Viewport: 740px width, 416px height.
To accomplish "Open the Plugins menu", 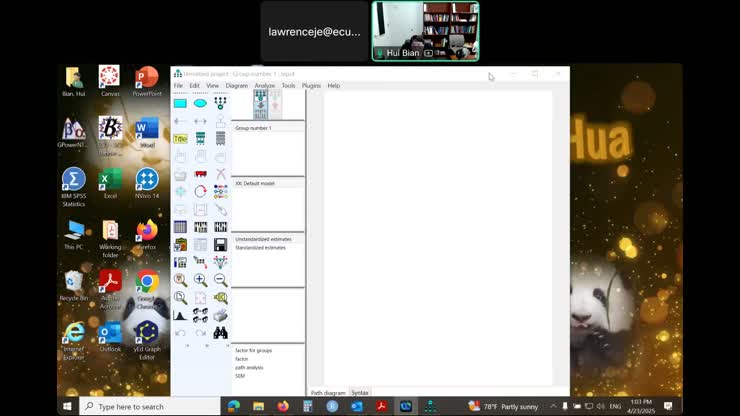I will 311,86.
